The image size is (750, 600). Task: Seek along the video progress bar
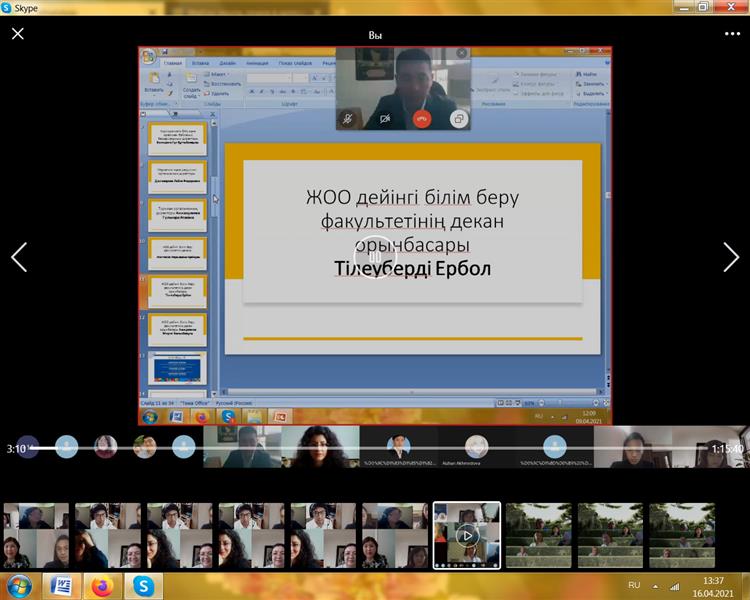[x=375, y=448]
